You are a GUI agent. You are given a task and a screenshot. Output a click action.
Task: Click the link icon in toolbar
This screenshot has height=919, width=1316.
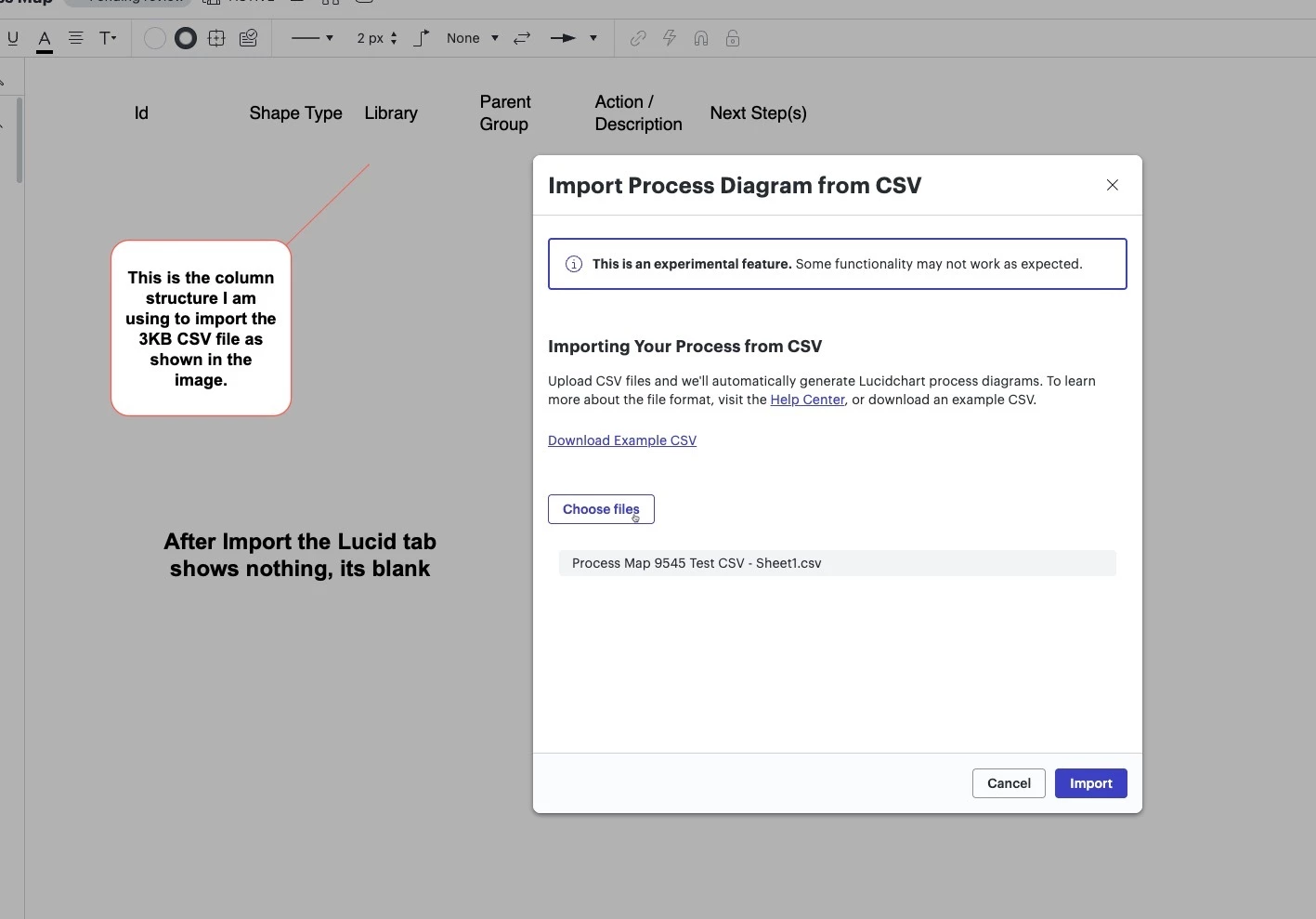click(638, 38)
